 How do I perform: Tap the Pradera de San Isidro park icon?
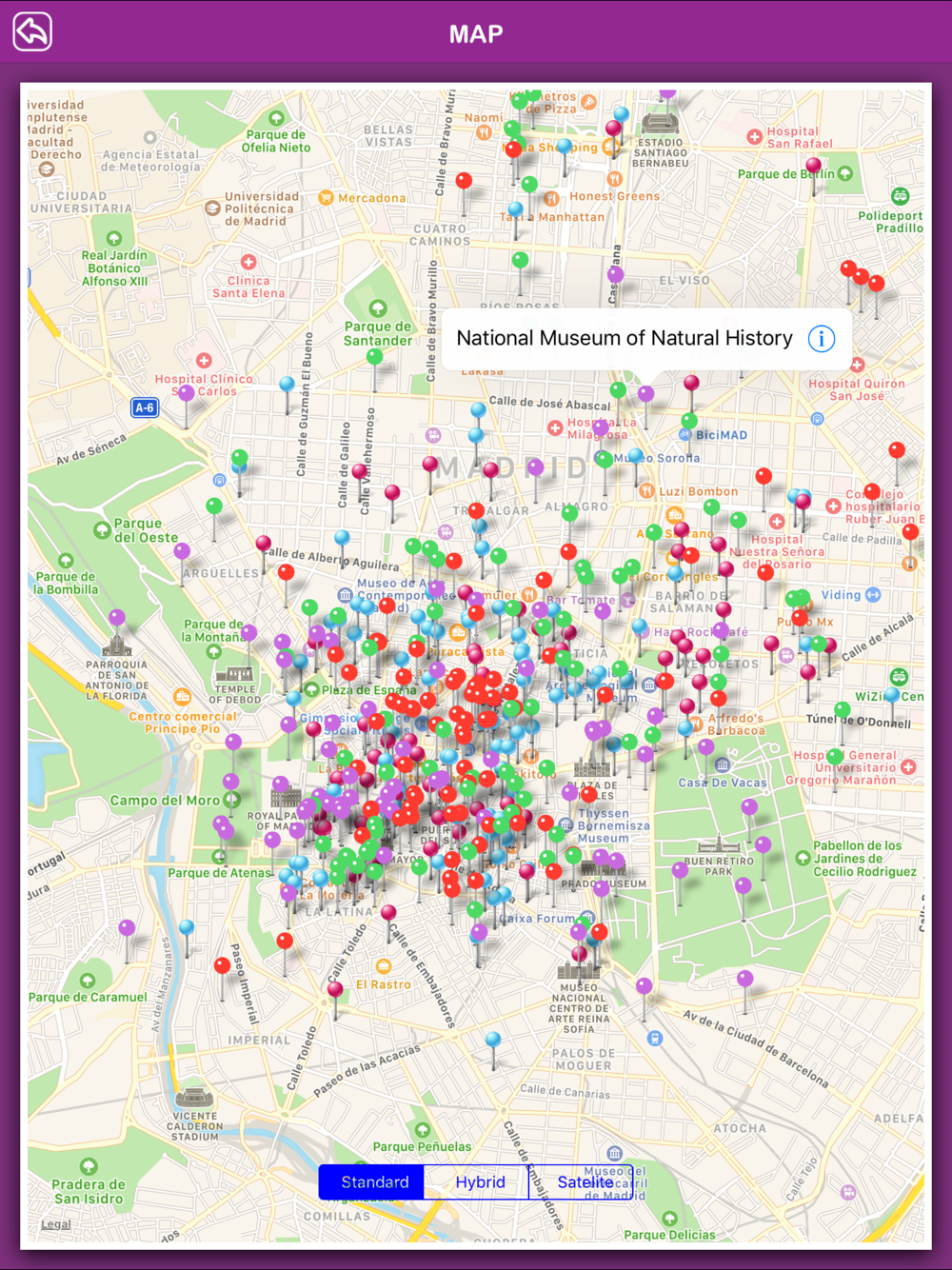click(89, 1166)
